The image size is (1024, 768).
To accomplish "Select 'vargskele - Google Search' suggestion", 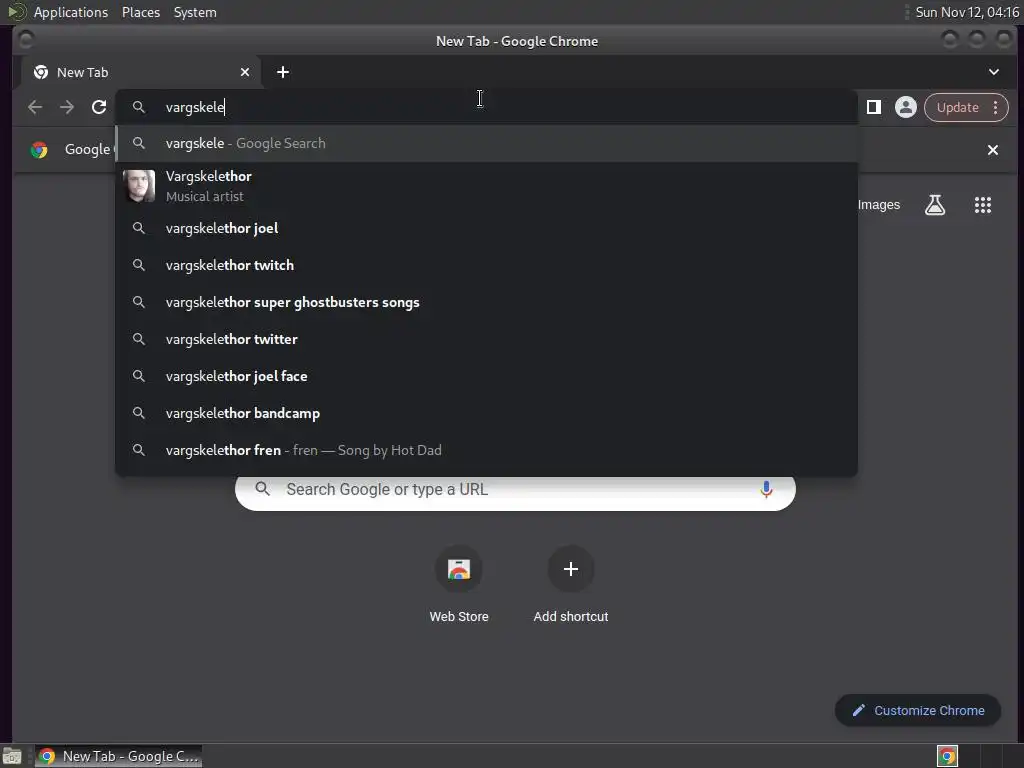I will pyautogui.click(x=487, y=143).
